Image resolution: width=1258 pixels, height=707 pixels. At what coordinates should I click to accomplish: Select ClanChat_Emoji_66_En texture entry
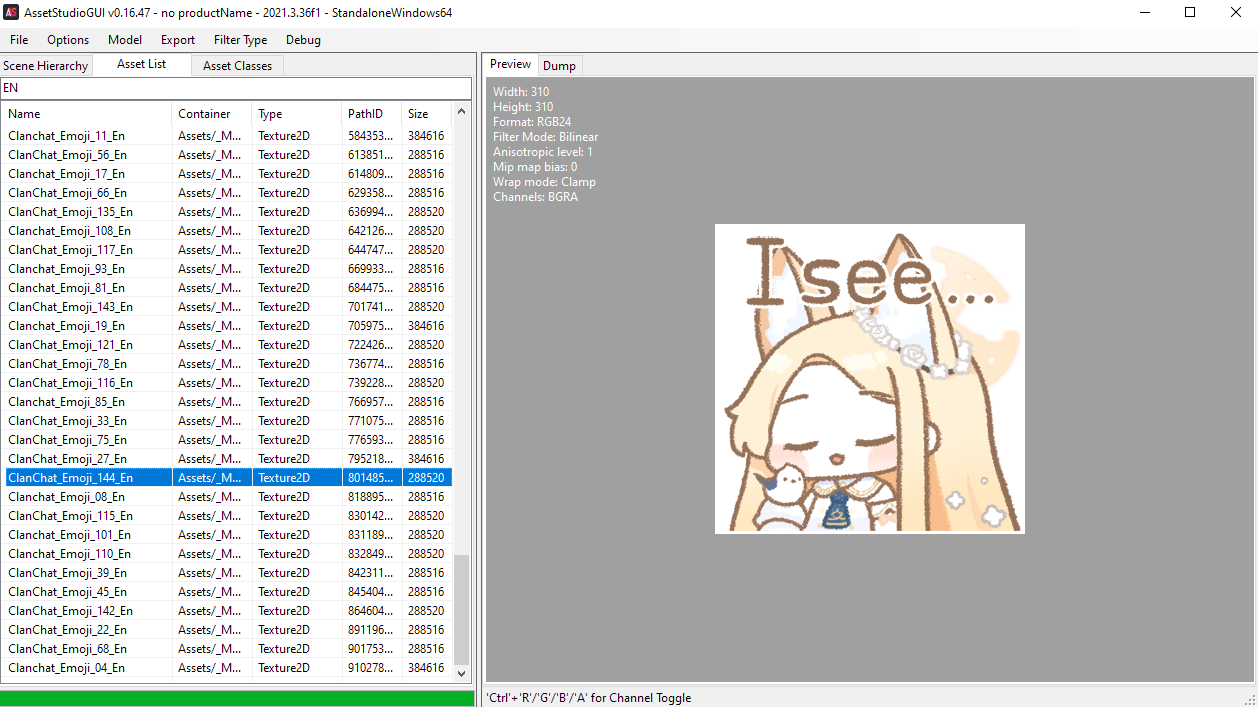[229, 193]
